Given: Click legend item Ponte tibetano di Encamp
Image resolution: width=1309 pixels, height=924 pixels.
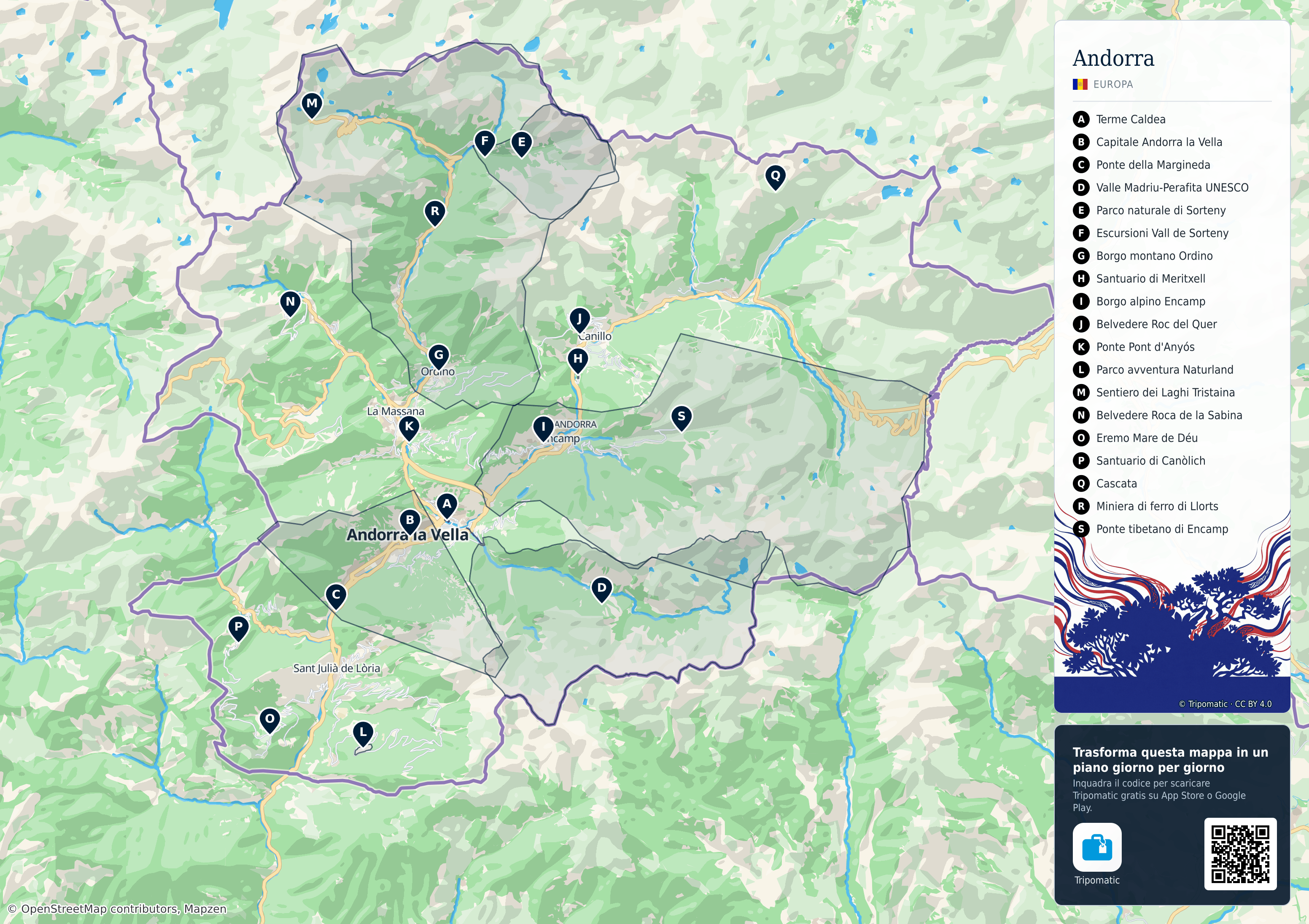Looking at the screenshot, I should click(1150, 529).
